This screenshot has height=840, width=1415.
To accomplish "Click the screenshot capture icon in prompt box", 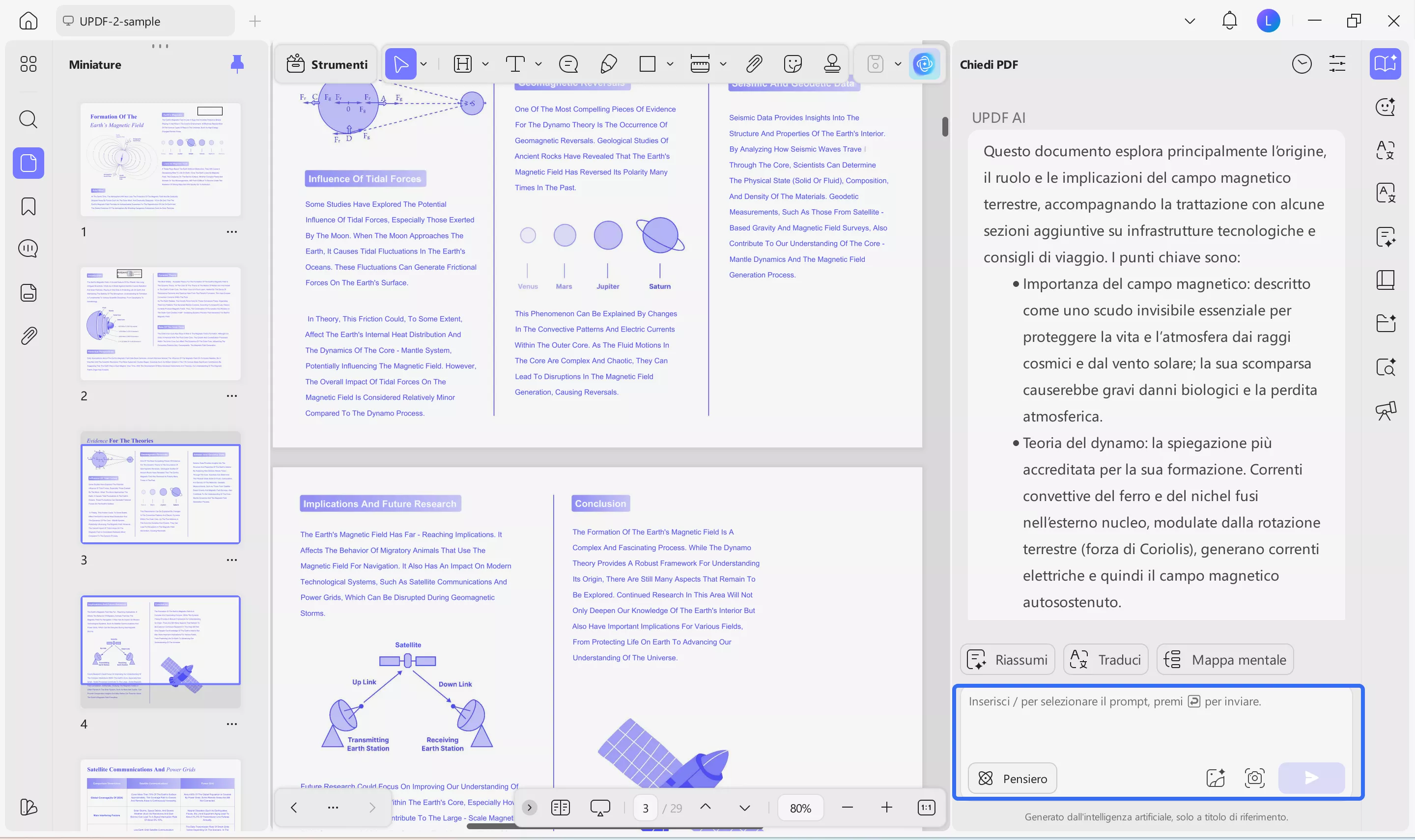I will [1254, 778].
